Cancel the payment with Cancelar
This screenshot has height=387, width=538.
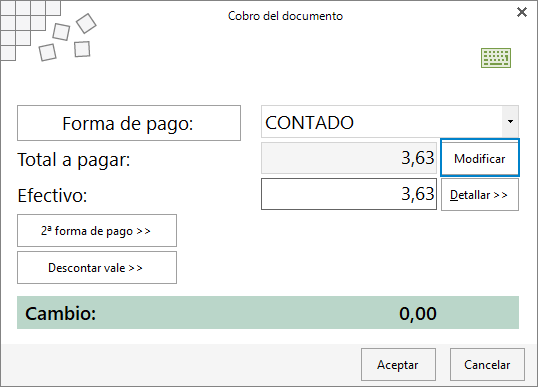click(487, 364)
